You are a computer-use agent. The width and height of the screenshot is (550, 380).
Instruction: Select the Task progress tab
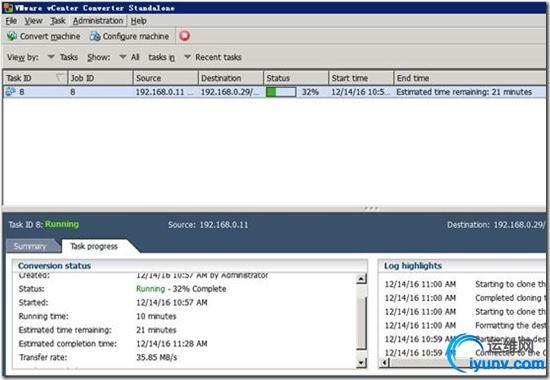(x=94, y=246)
